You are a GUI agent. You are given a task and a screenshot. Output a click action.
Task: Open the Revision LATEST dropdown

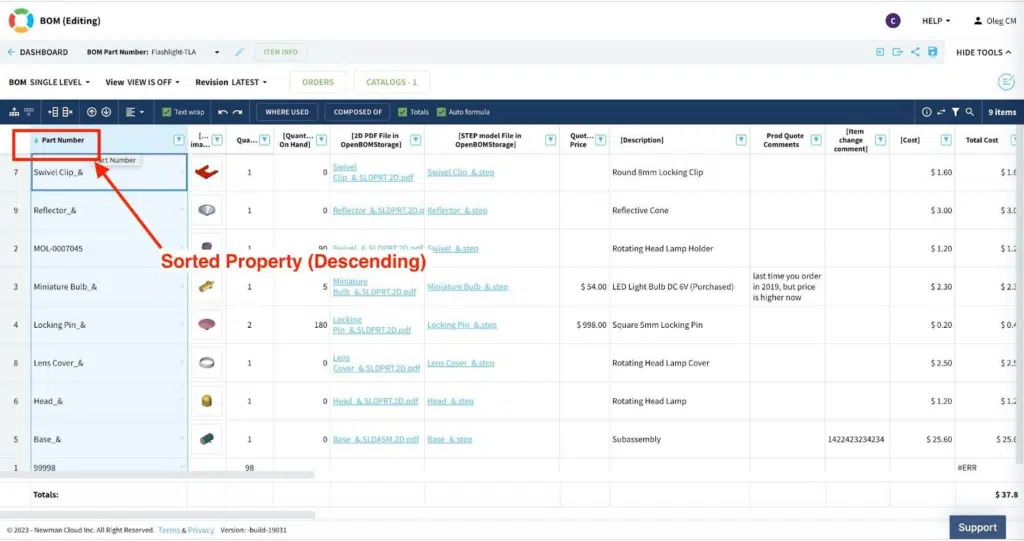pyautogui.click(x=231, y=82)
